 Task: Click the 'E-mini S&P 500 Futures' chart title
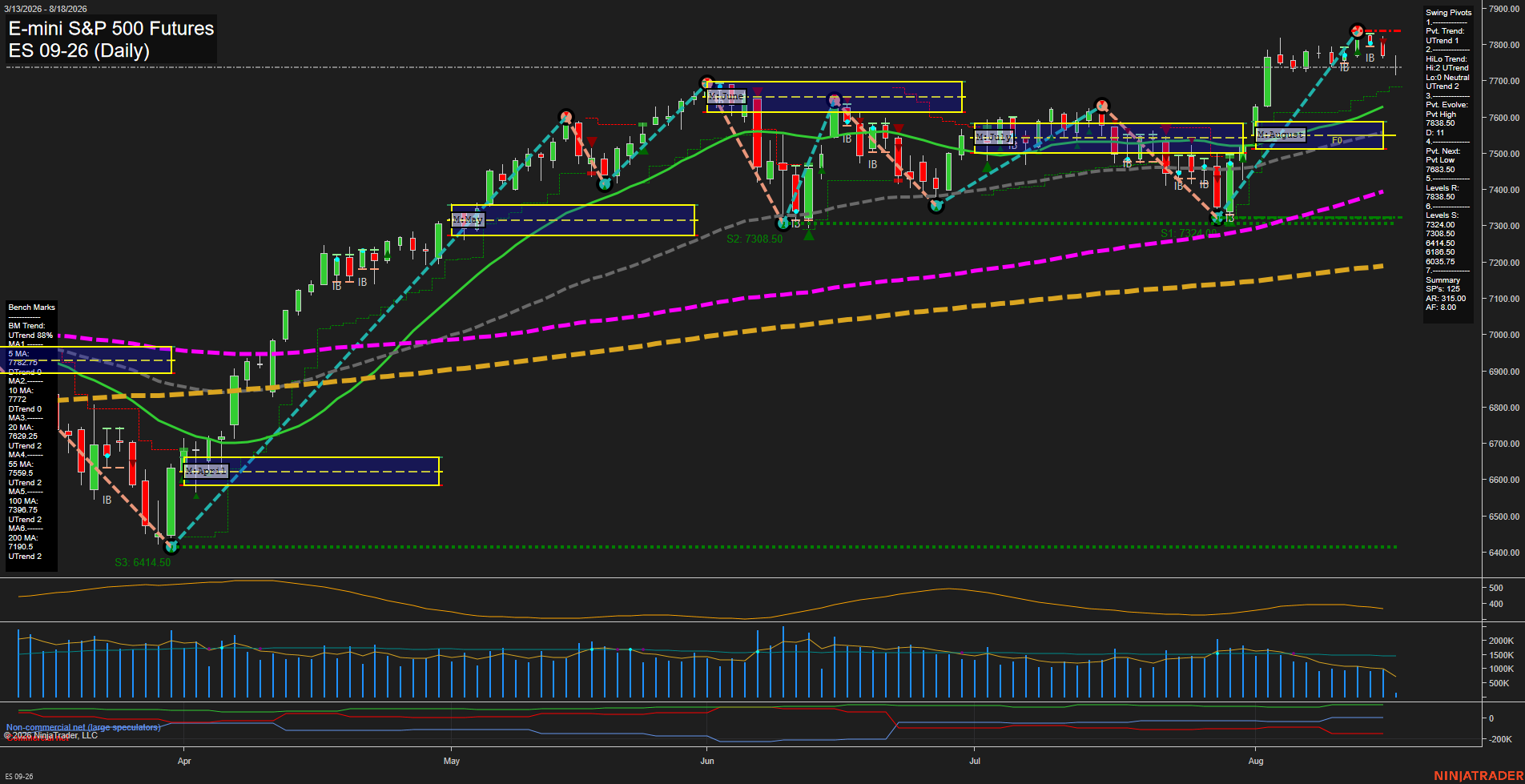111,28
